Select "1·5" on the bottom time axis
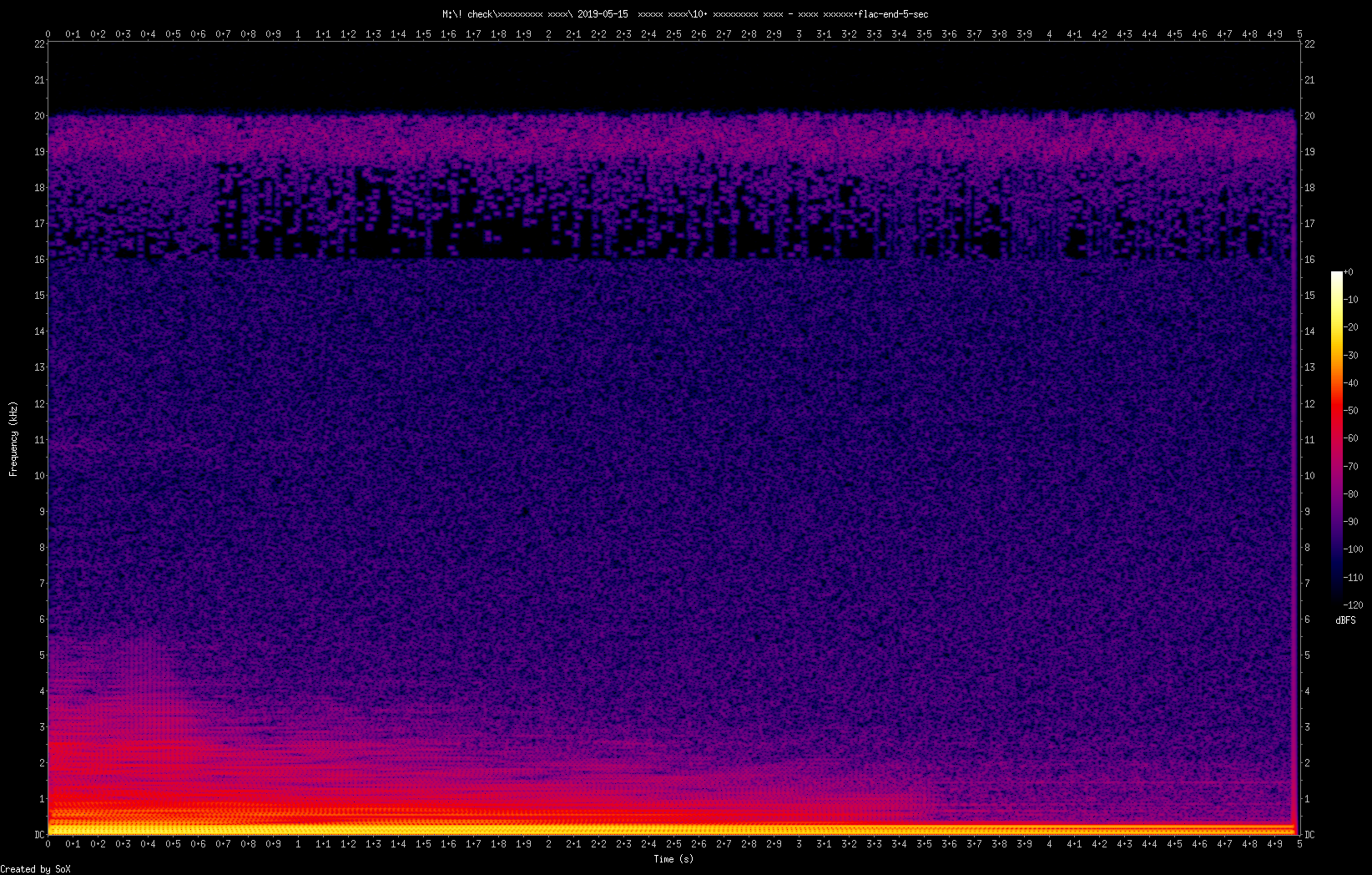The width and height of the screenshot is (1372, 875). pyautogui.click(x=423, y=844)
